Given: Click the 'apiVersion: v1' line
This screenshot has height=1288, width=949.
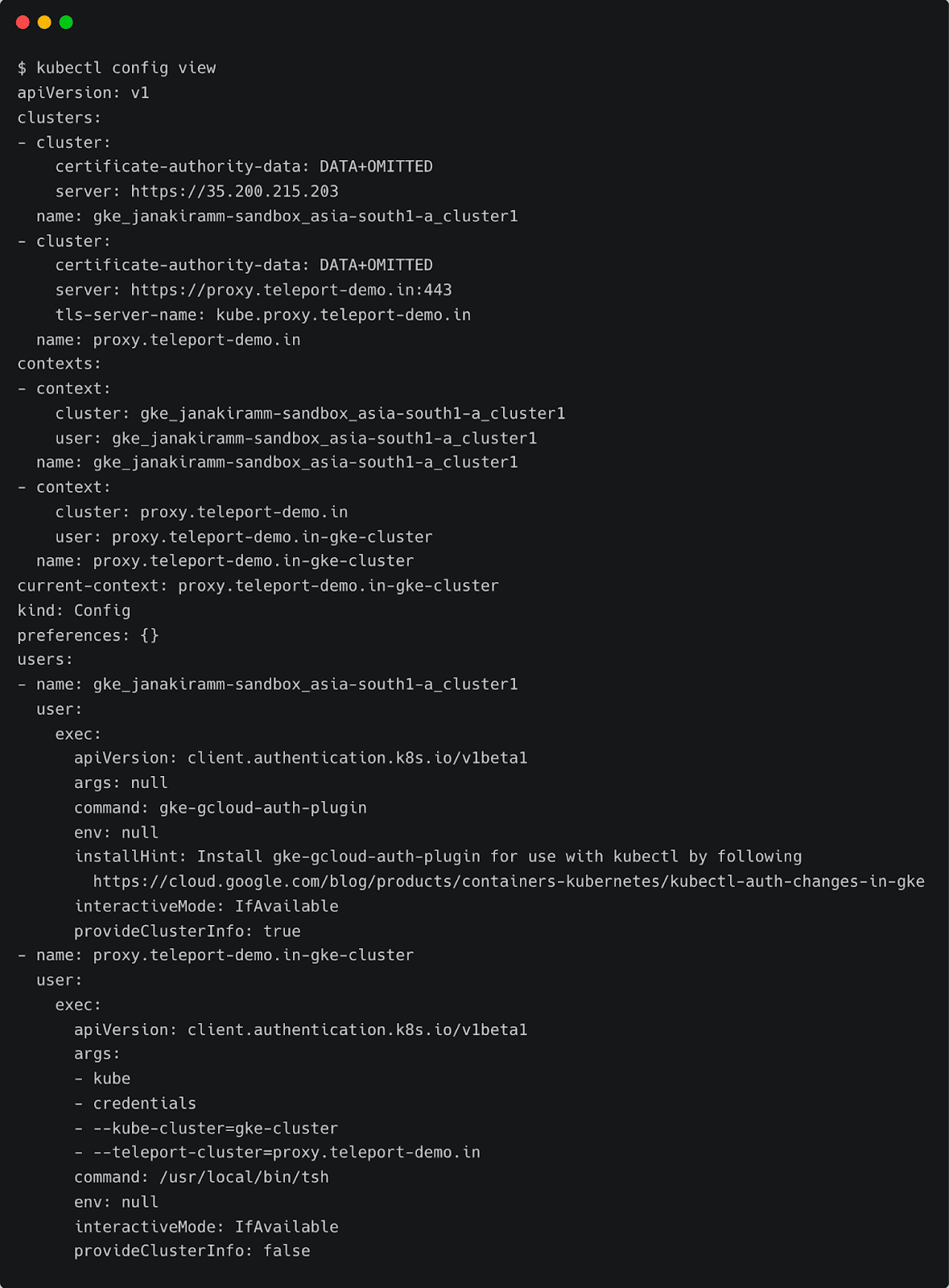Looking at the screenshot, I should click(84, 93).
